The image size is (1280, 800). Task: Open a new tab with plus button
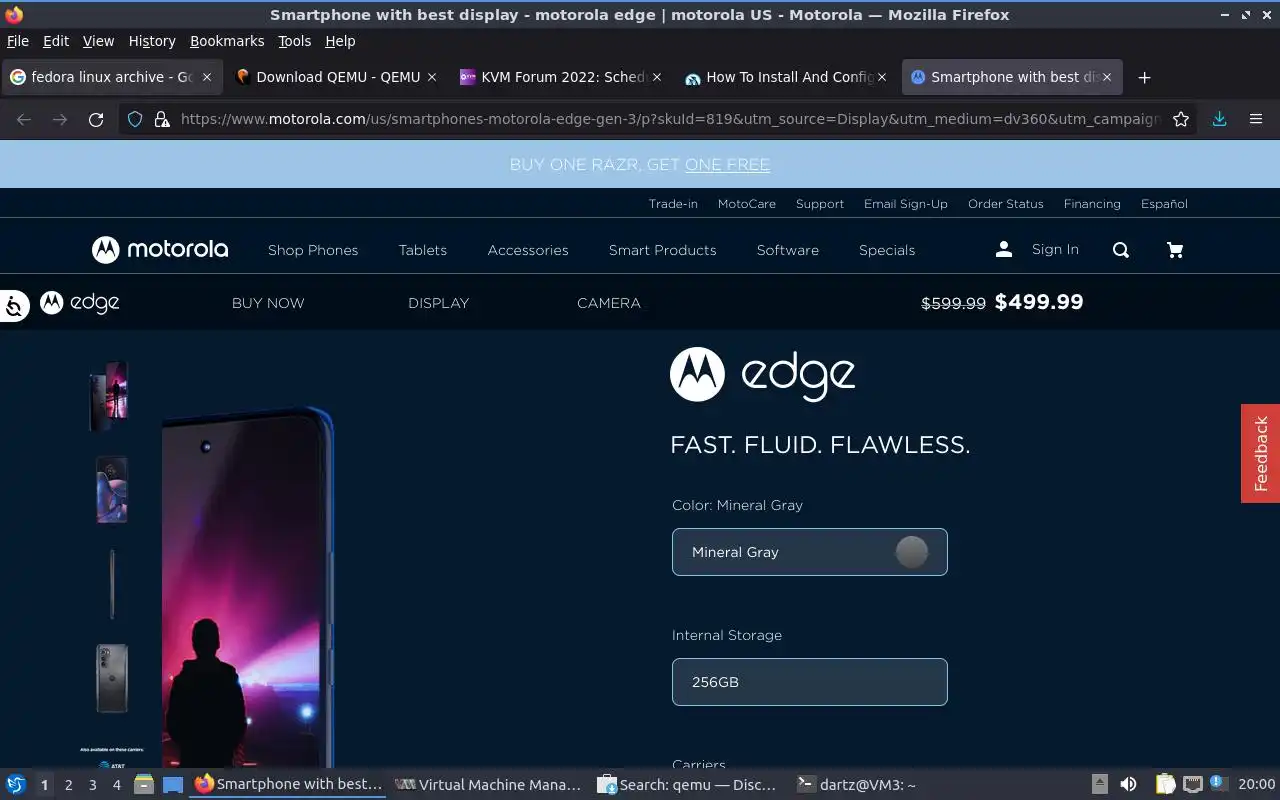point(1145,77)
